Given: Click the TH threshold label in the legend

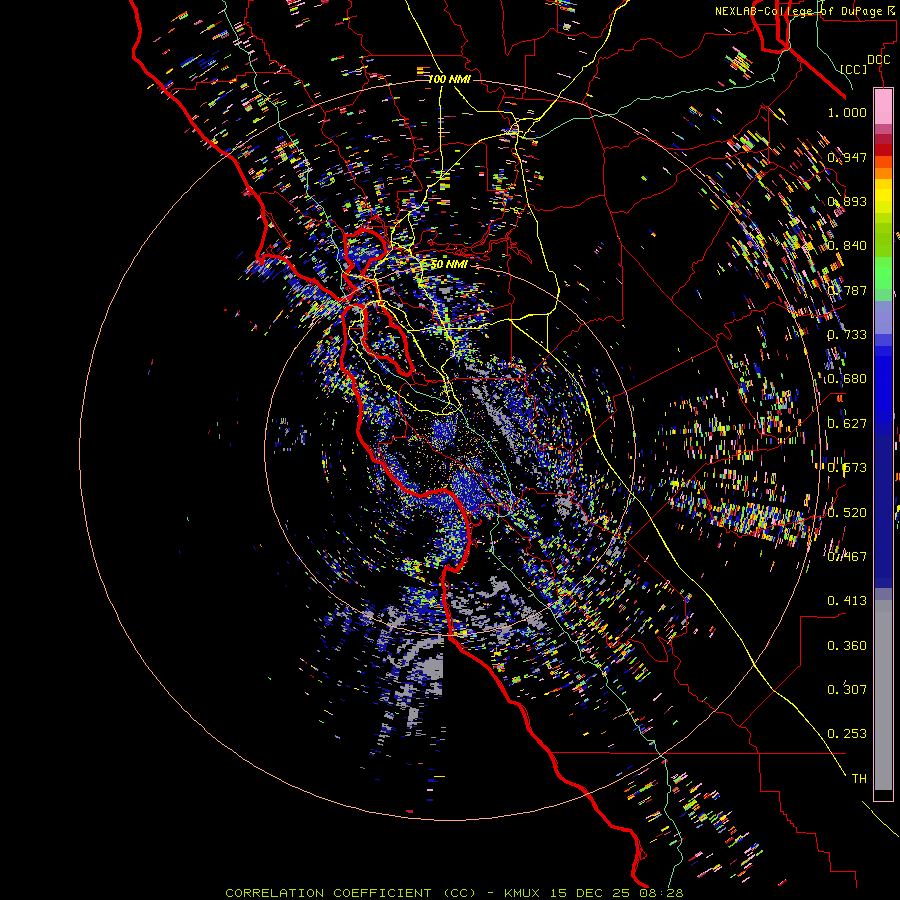Looking at the screenshot, I should tap(859, 779).
